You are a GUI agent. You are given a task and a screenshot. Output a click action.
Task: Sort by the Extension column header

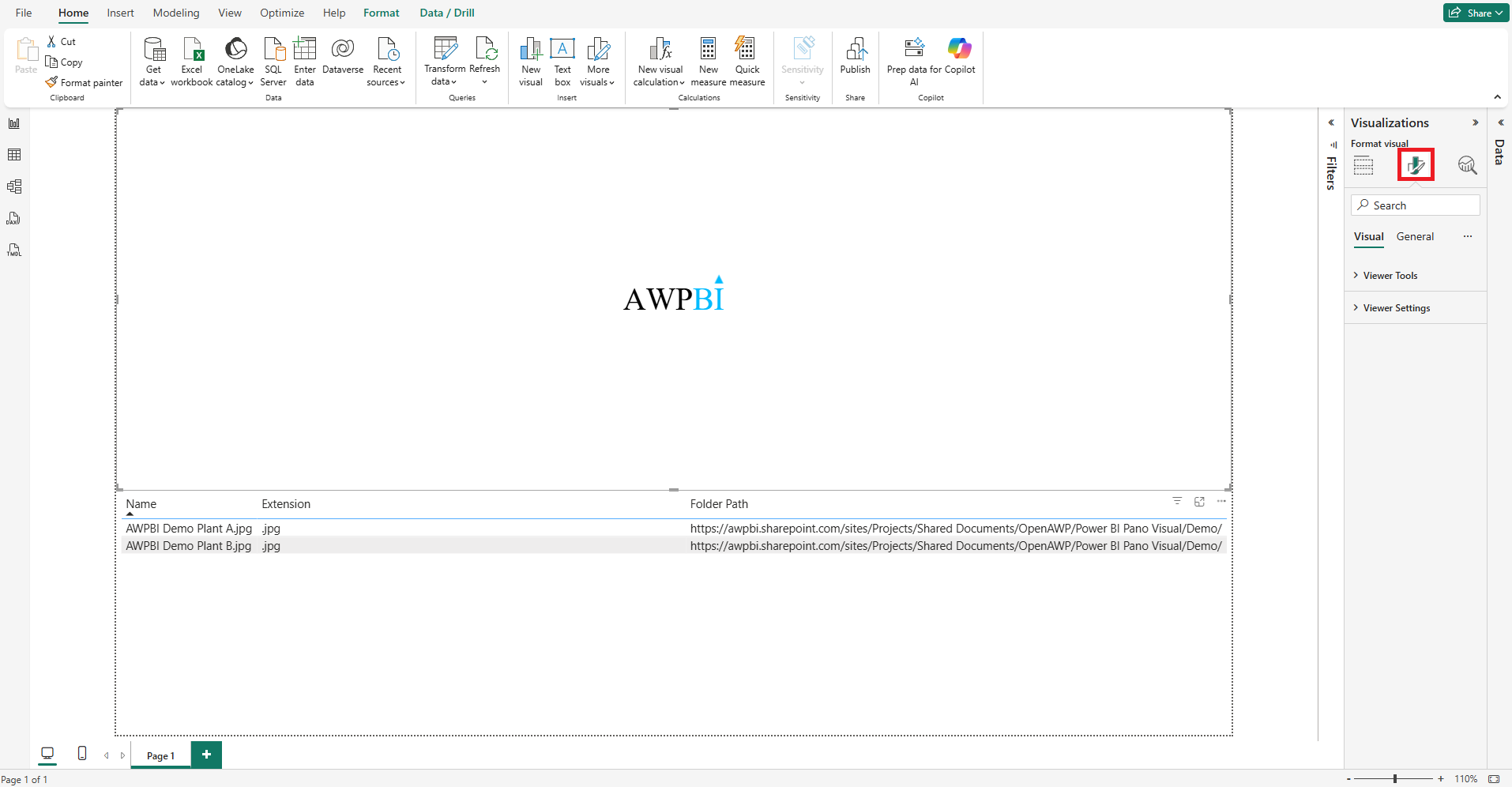click(x=286, y=504)
